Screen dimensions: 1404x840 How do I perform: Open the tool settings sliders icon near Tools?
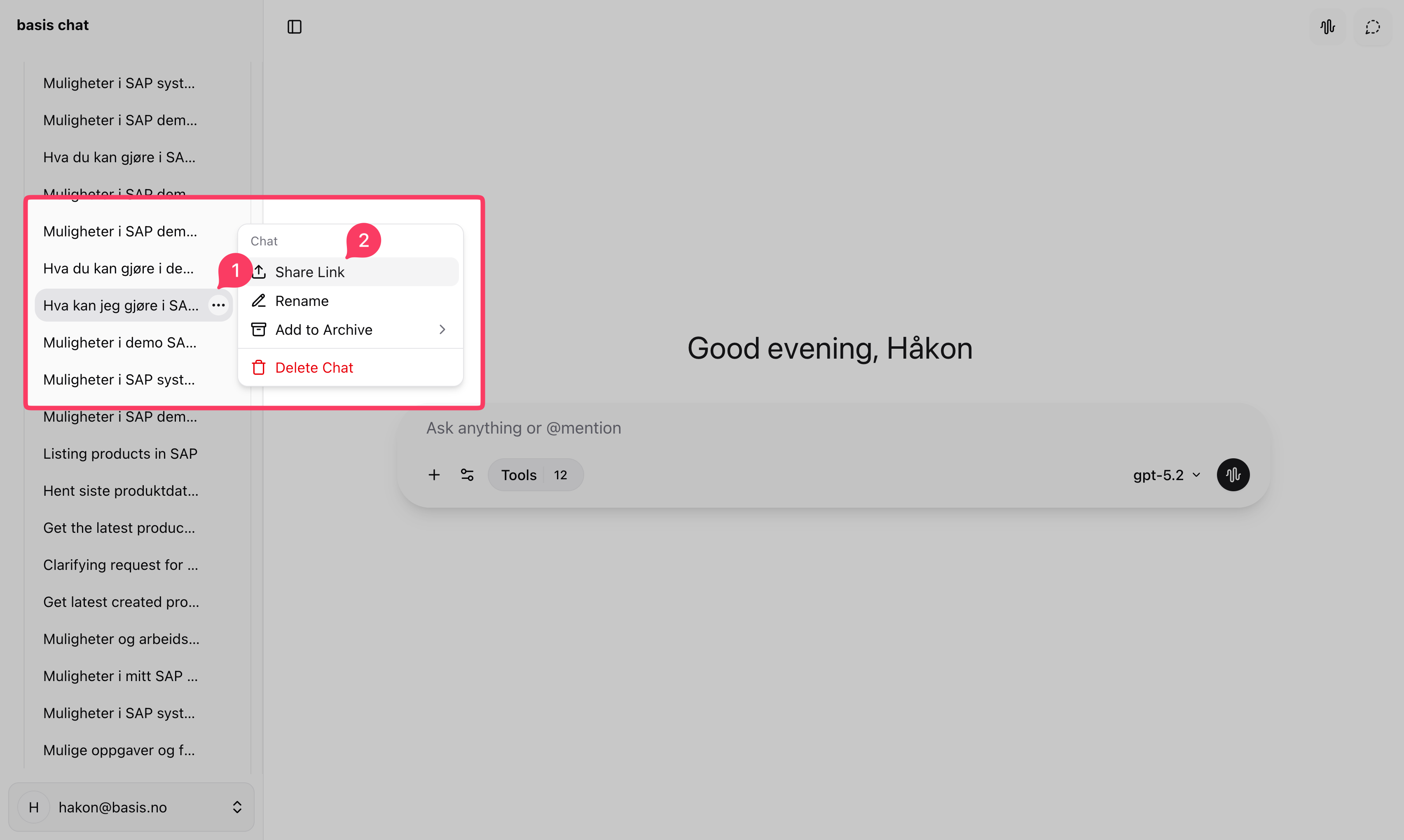click(467, 474)
